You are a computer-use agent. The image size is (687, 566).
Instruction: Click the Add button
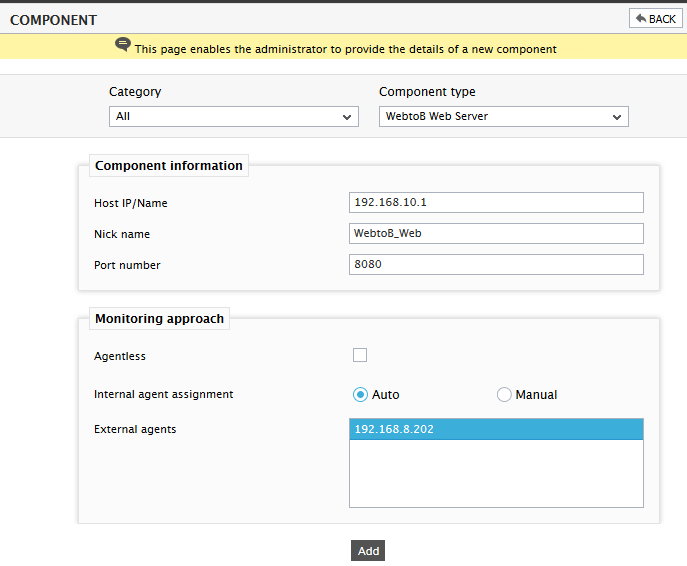point(368,551)
